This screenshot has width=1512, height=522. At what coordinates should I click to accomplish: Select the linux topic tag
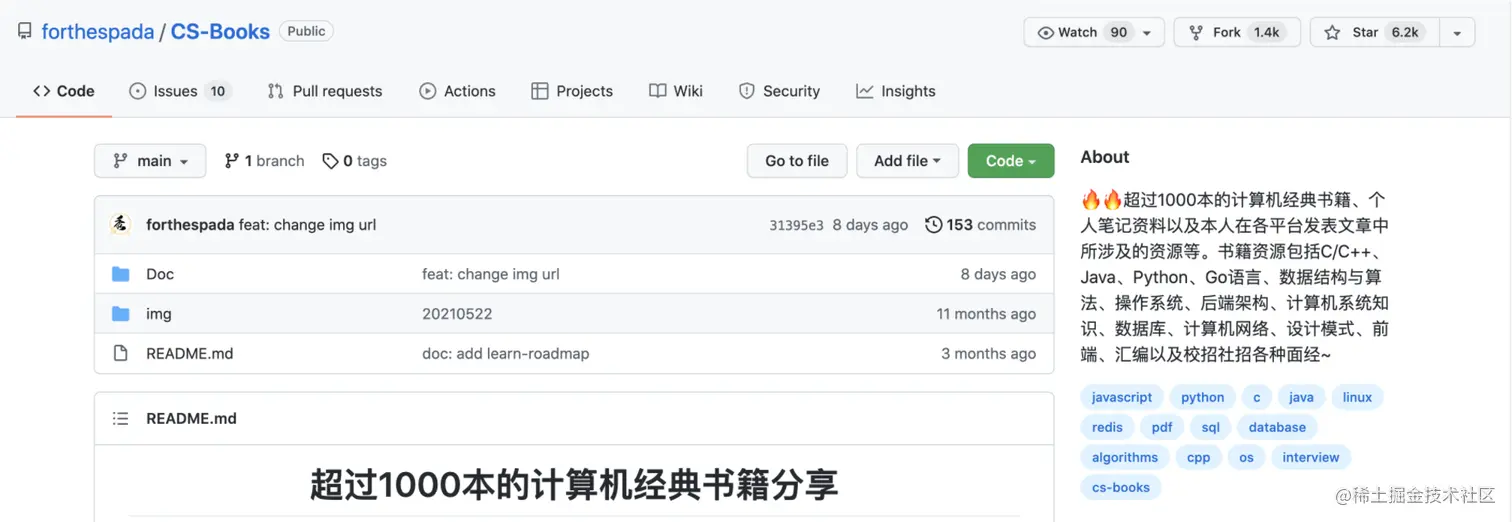[x=1357, y=397]
